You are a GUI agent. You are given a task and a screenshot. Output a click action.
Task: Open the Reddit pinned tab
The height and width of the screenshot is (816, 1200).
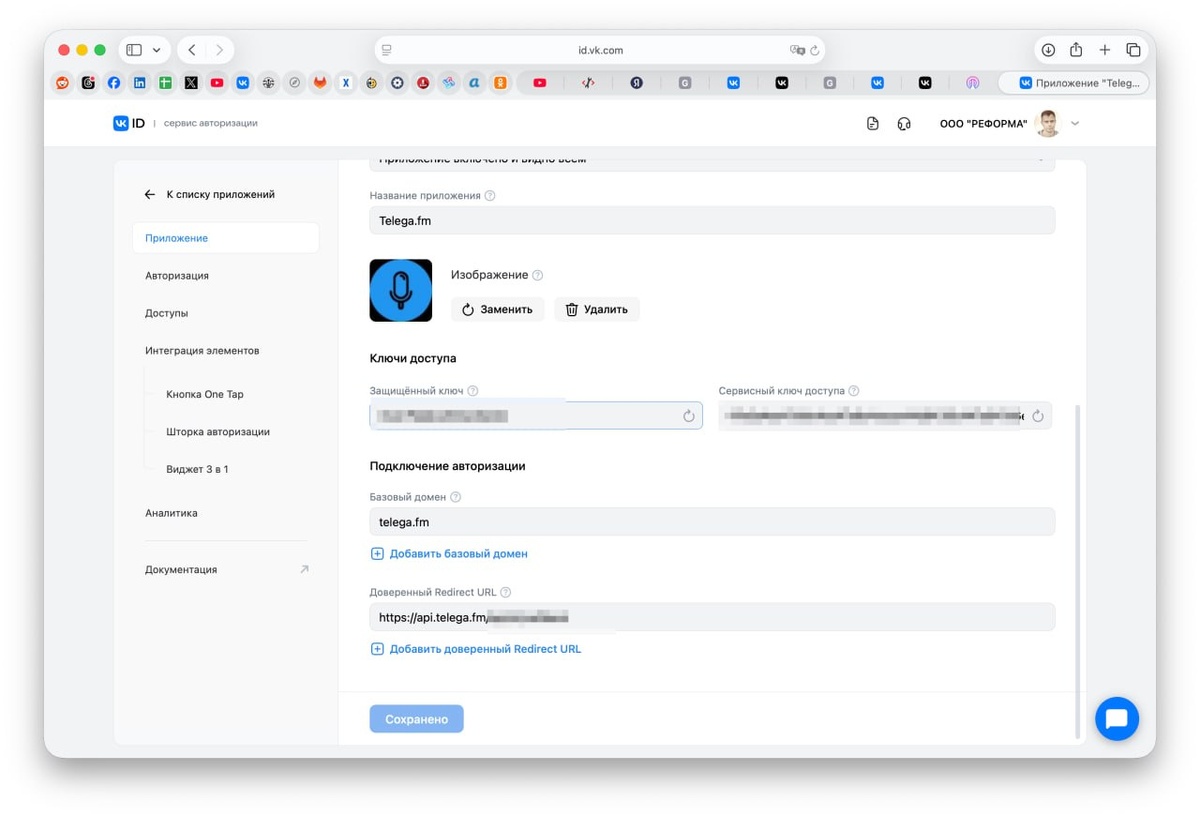[63, 83]
